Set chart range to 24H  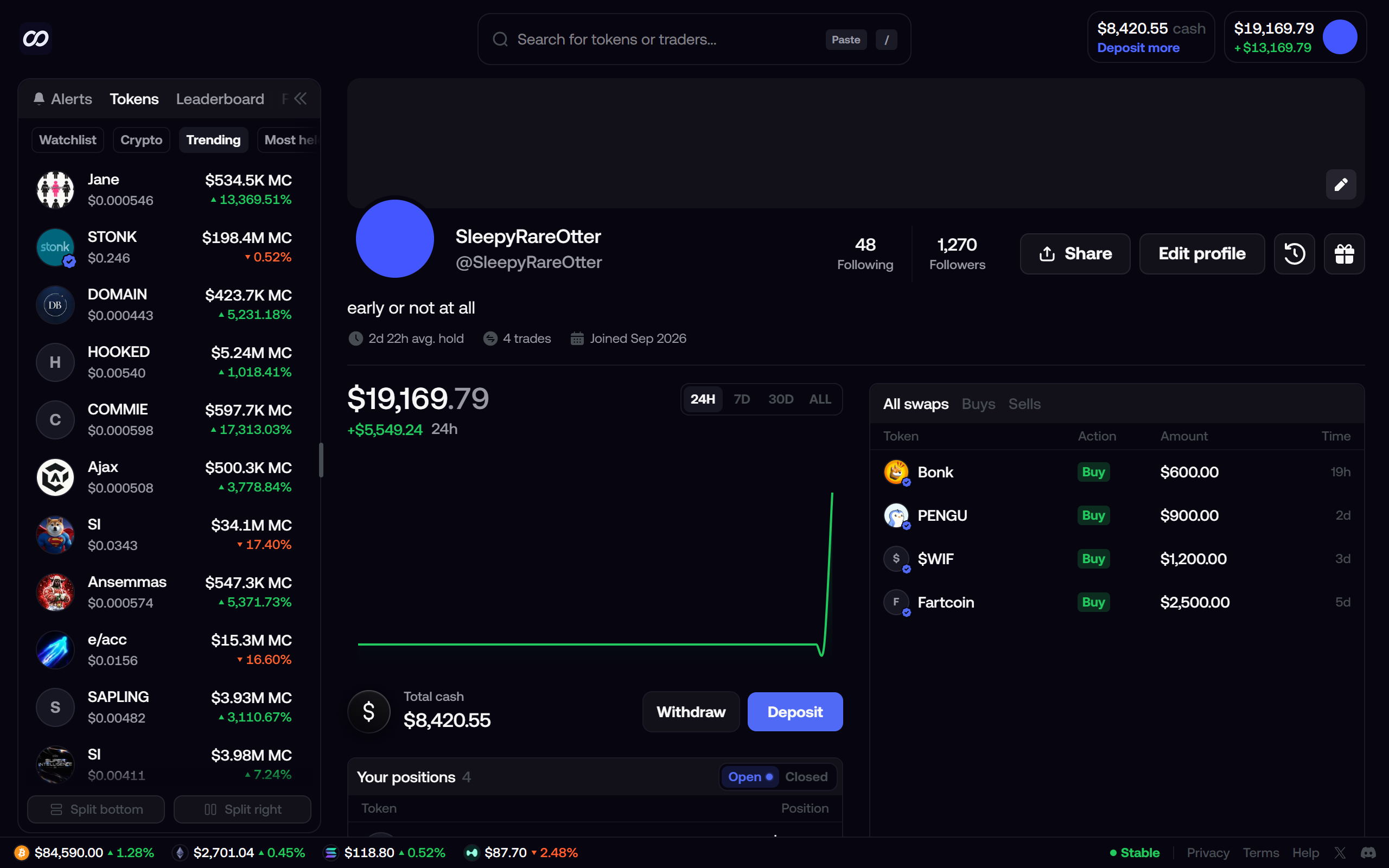pyautogui.click(x=703, y=399)
